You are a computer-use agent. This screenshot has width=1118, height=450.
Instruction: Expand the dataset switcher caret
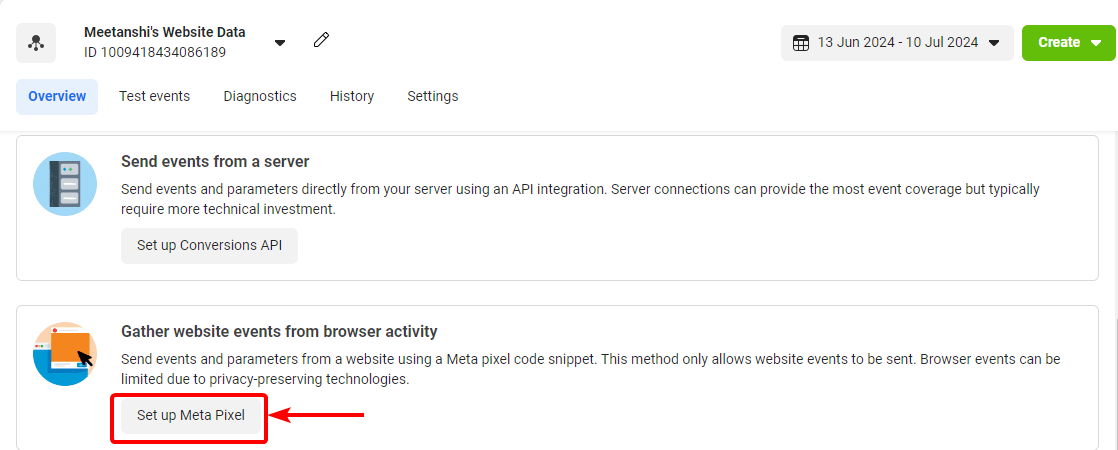280,43
